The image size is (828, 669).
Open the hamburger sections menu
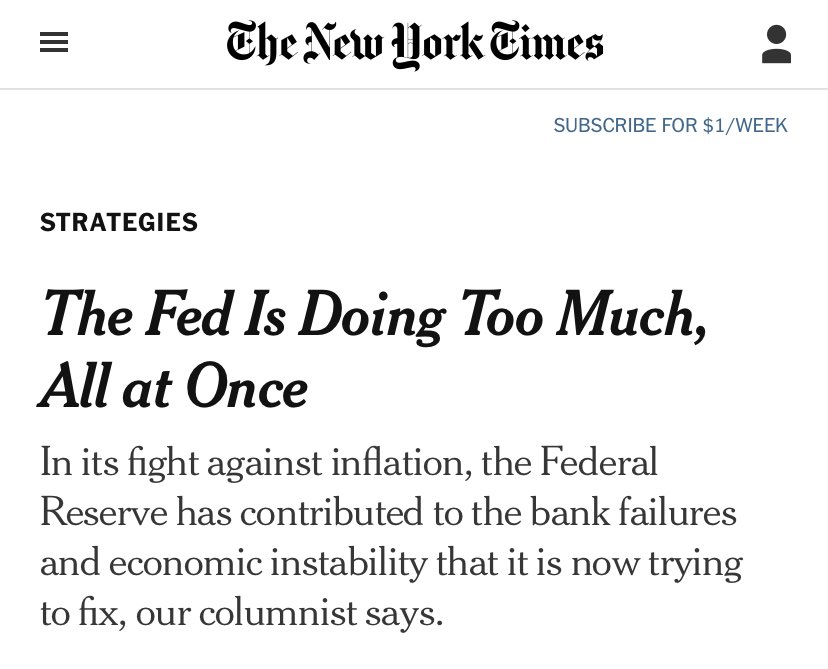click(x=54, y=43)
